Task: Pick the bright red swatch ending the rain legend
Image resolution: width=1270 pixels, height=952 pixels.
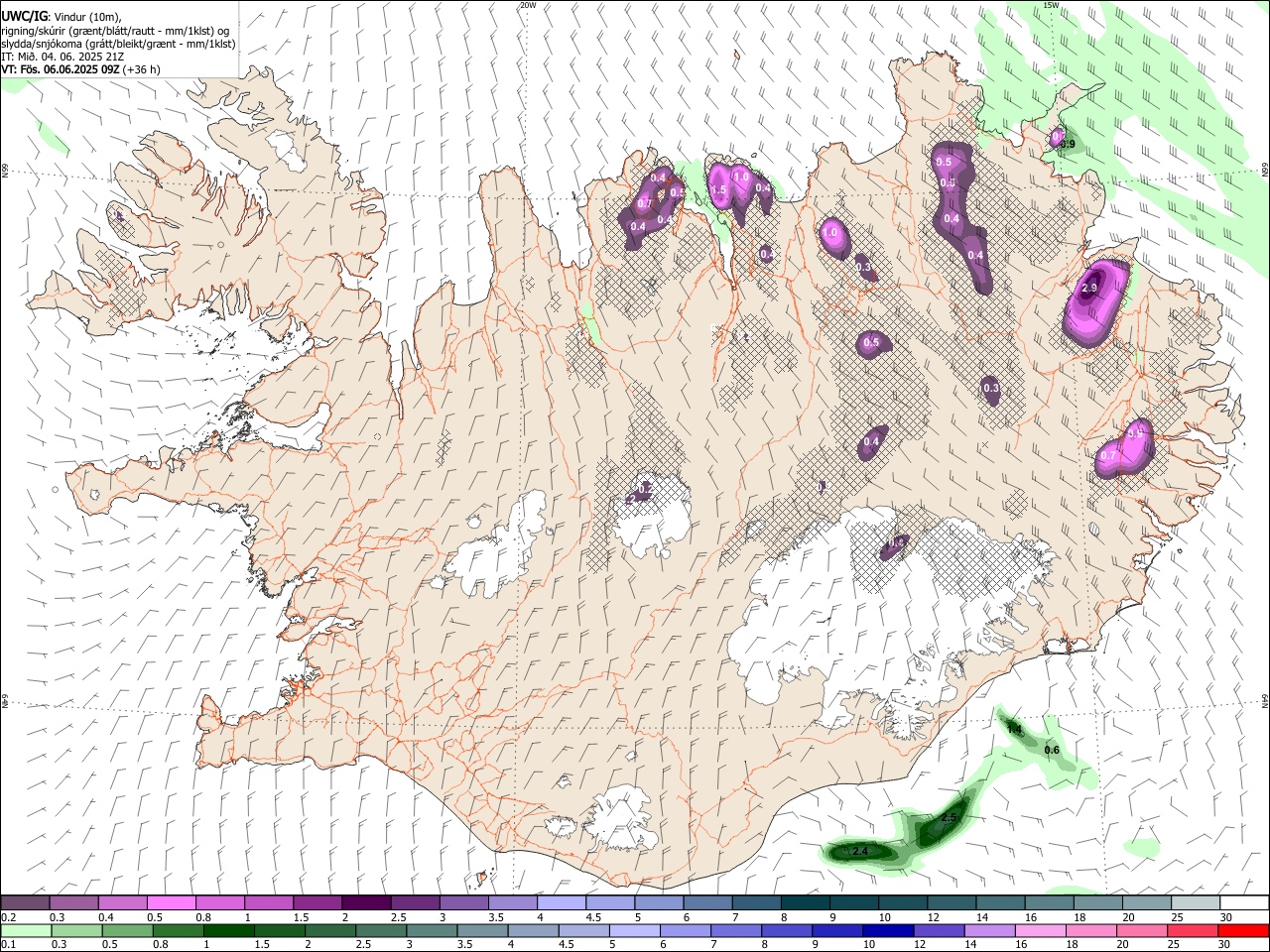Action: 1243,930
